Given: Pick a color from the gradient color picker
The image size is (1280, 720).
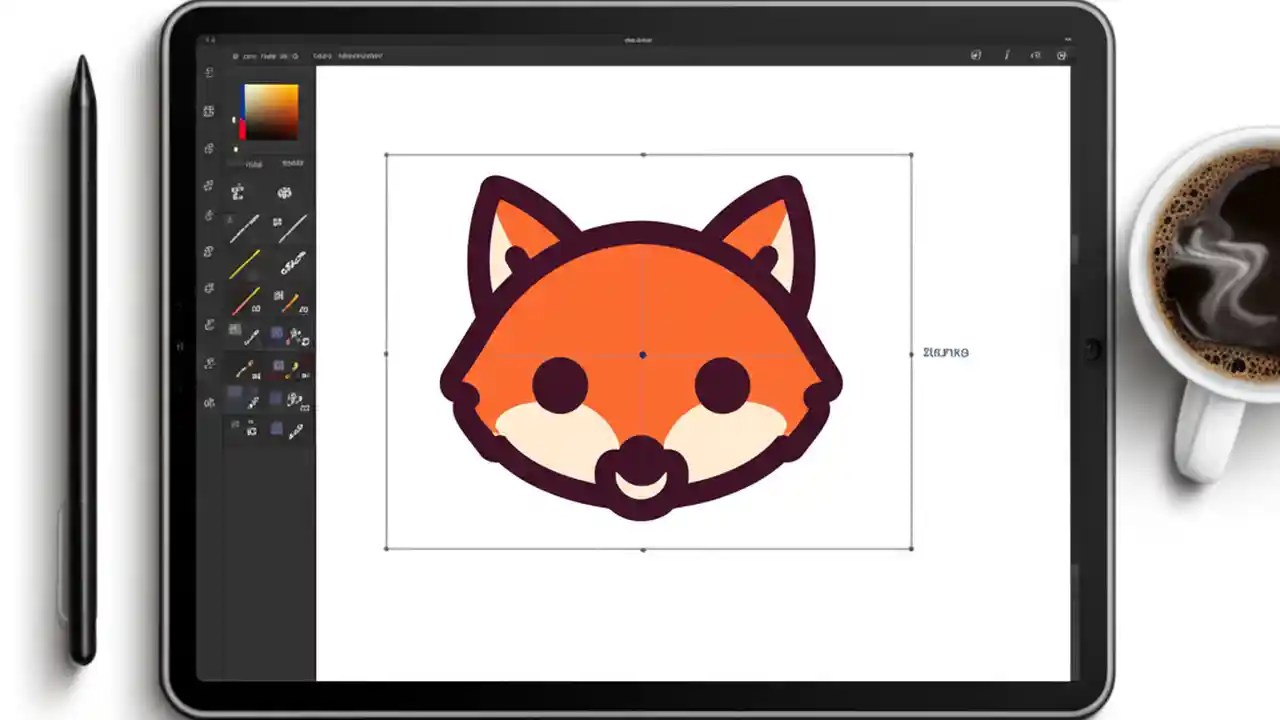Looking at the screenshot, I should pyautogui.click(x=272, y=108).
